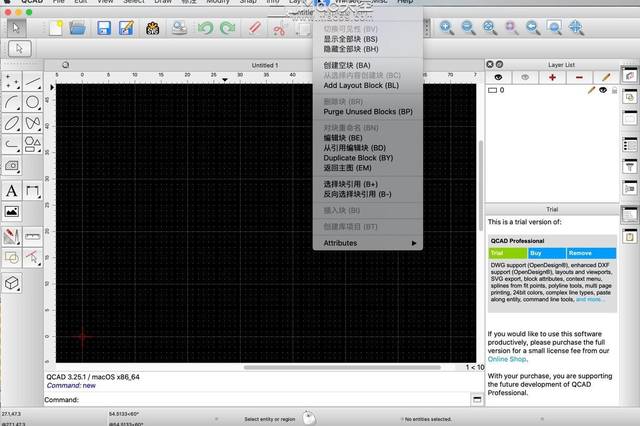Screen dimensions: 640x426
Task: Open the Isometric projection cube tool
Action: [x=12, y=283]
